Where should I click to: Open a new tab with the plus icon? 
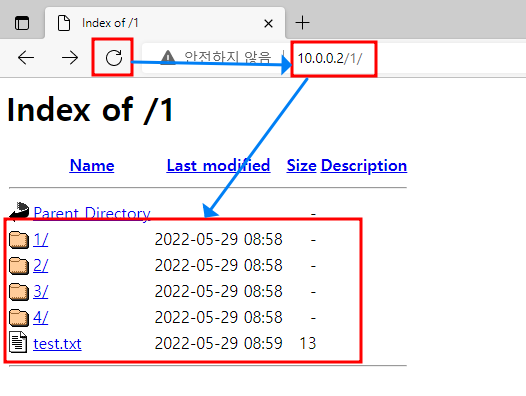point(302,23)
